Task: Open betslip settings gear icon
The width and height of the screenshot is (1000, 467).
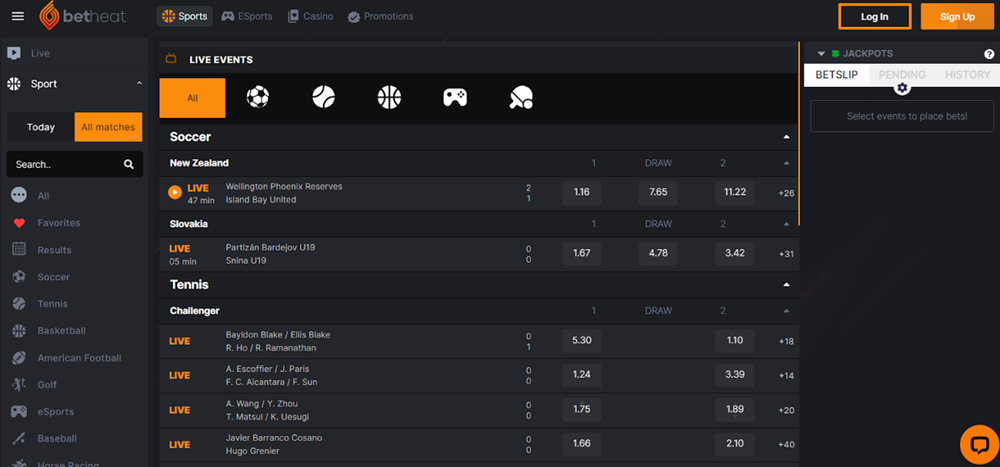Action: (902, 88)
